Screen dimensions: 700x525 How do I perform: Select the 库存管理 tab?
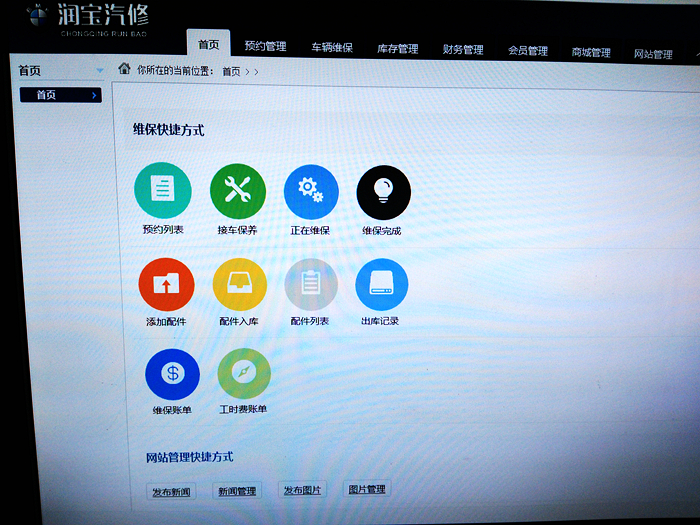[x=398, y=49]
